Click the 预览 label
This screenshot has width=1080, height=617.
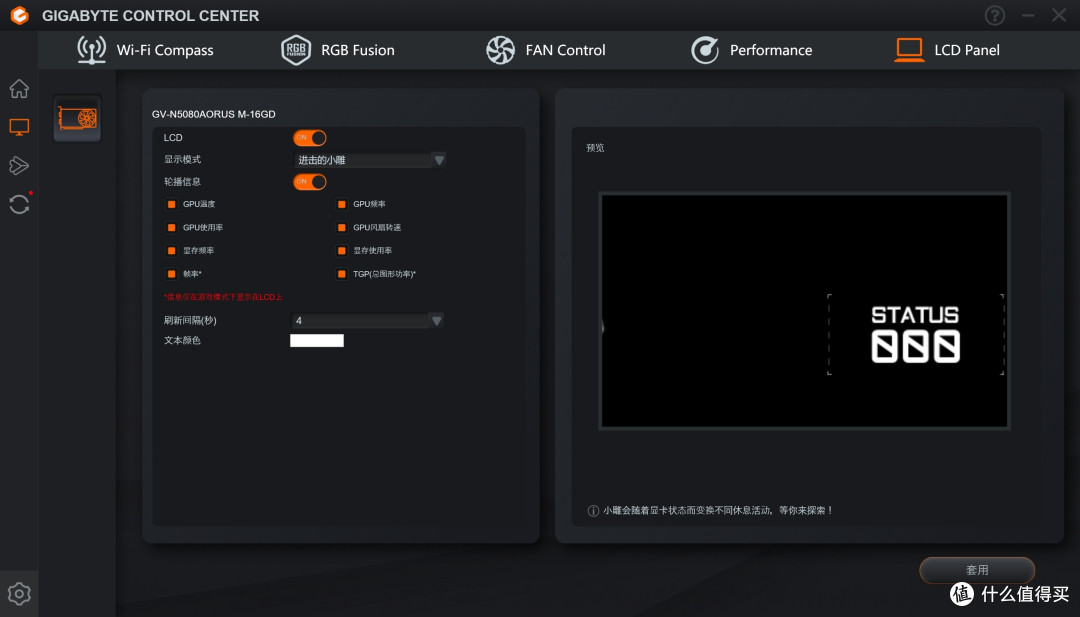tap(595, 148)
